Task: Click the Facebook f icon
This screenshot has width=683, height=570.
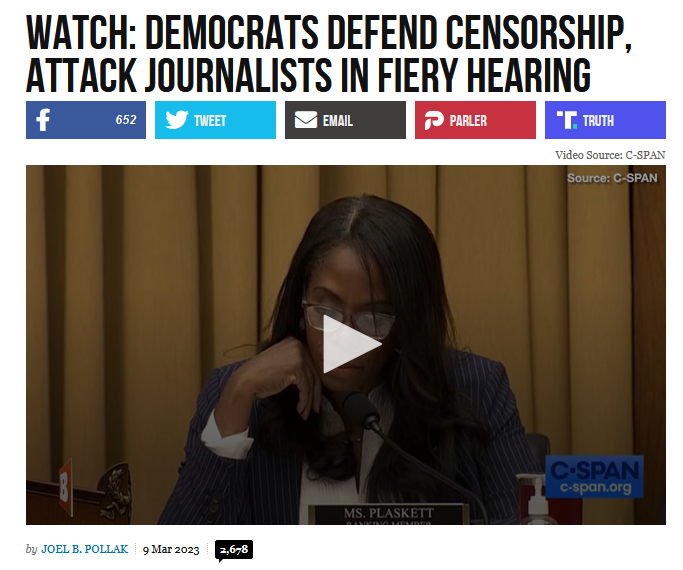Action: [x=43, y=120]
